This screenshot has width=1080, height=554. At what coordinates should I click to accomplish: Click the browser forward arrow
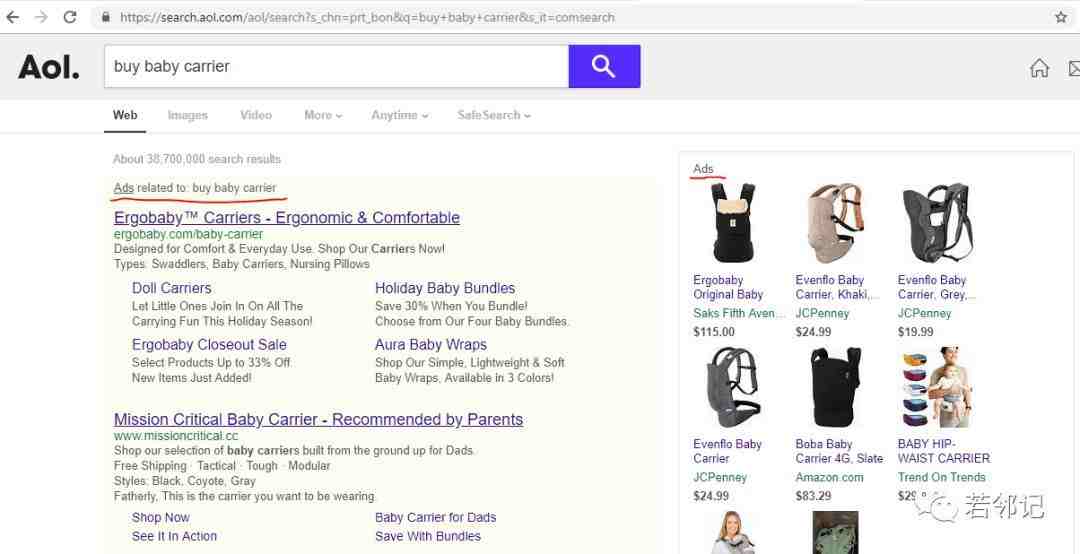pos(41,17)
